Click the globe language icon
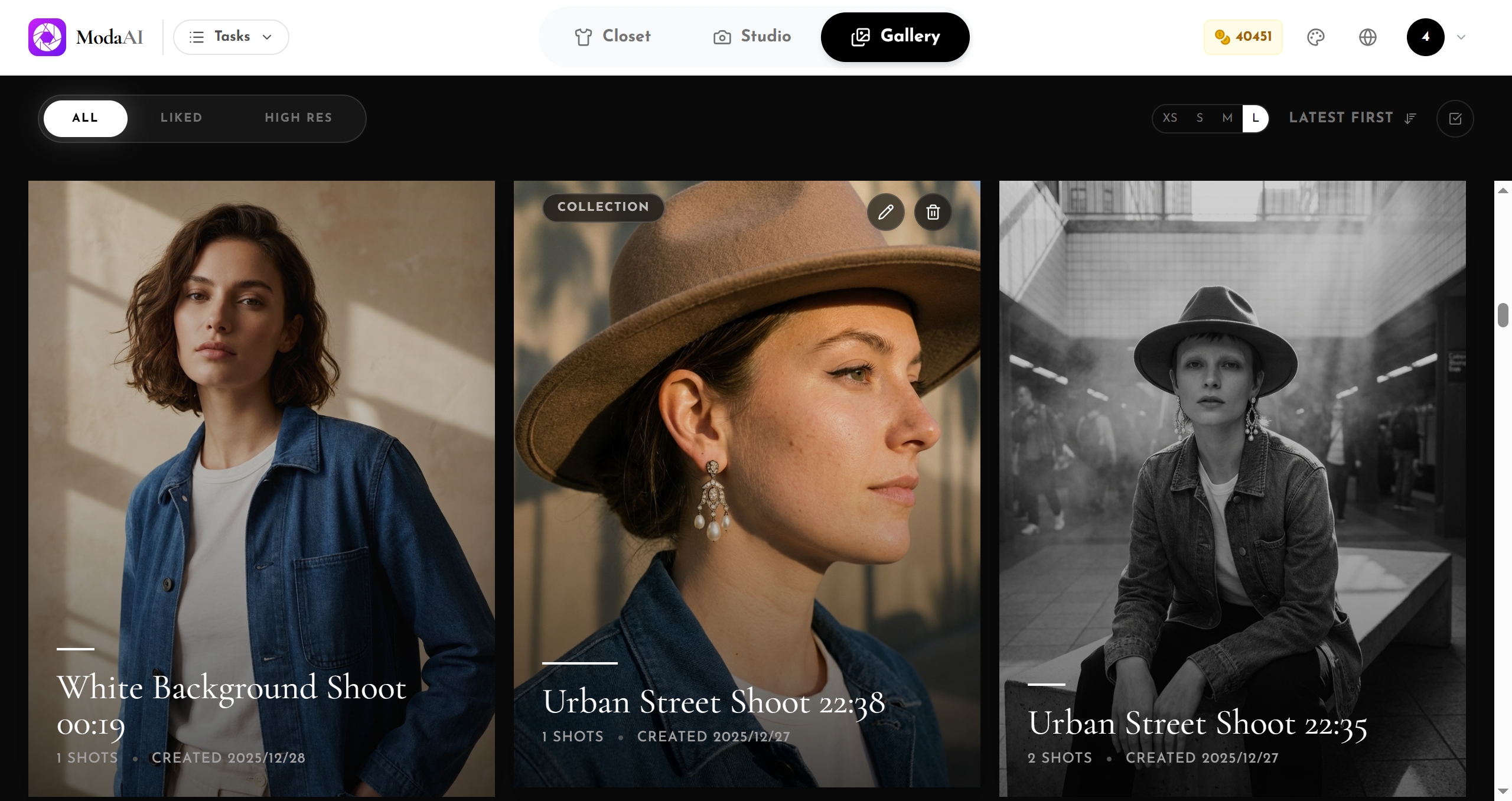Screen dimensions: 1512x801 point(1367,37)
